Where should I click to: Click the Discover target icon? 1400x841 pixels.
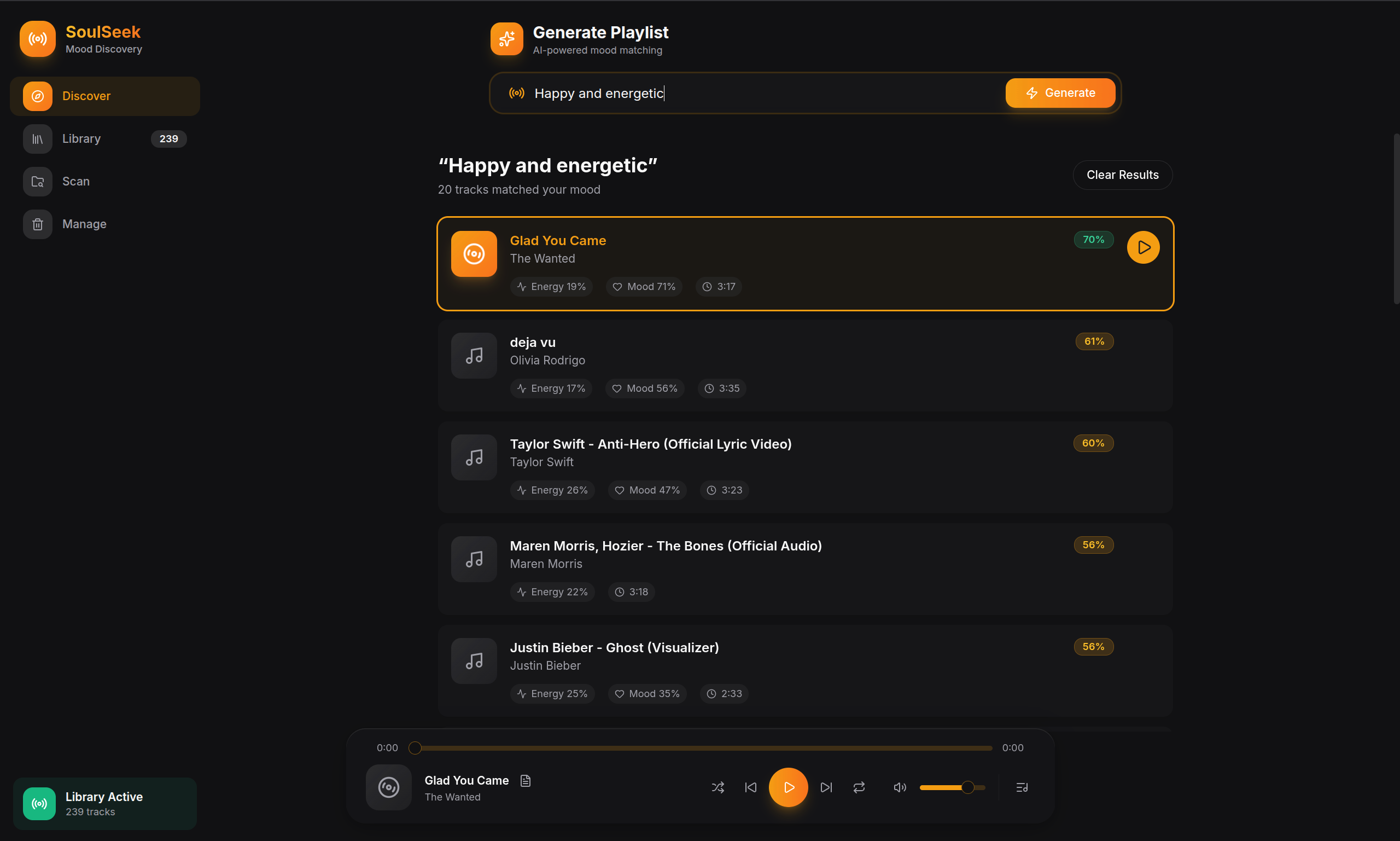coord(37,96)
